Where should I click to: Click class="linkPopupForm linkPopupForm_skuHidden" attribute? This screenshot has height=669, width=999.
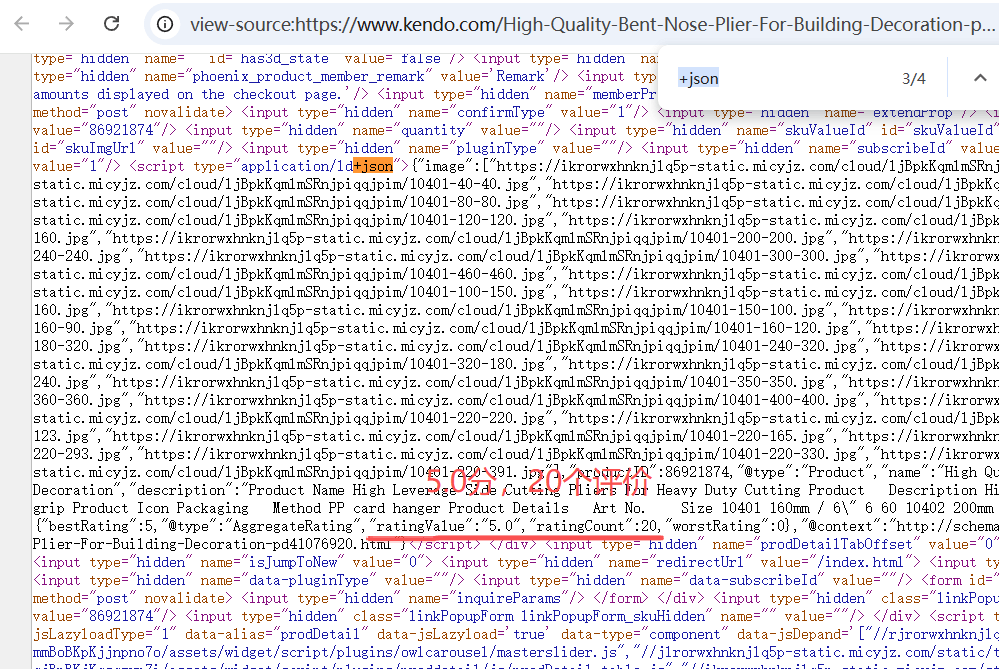click(x=529, y=616)
